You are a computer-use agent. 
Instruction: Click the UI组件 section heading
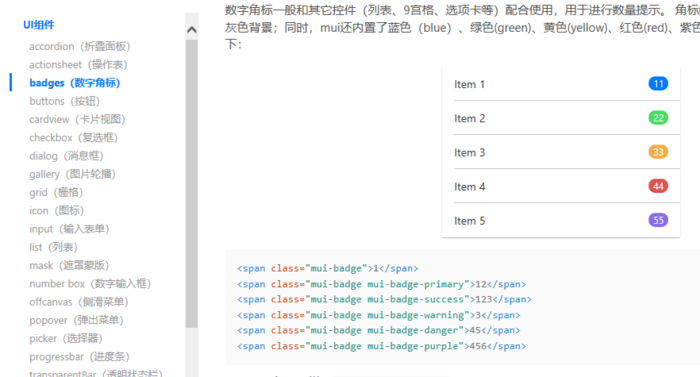[38, 25]
